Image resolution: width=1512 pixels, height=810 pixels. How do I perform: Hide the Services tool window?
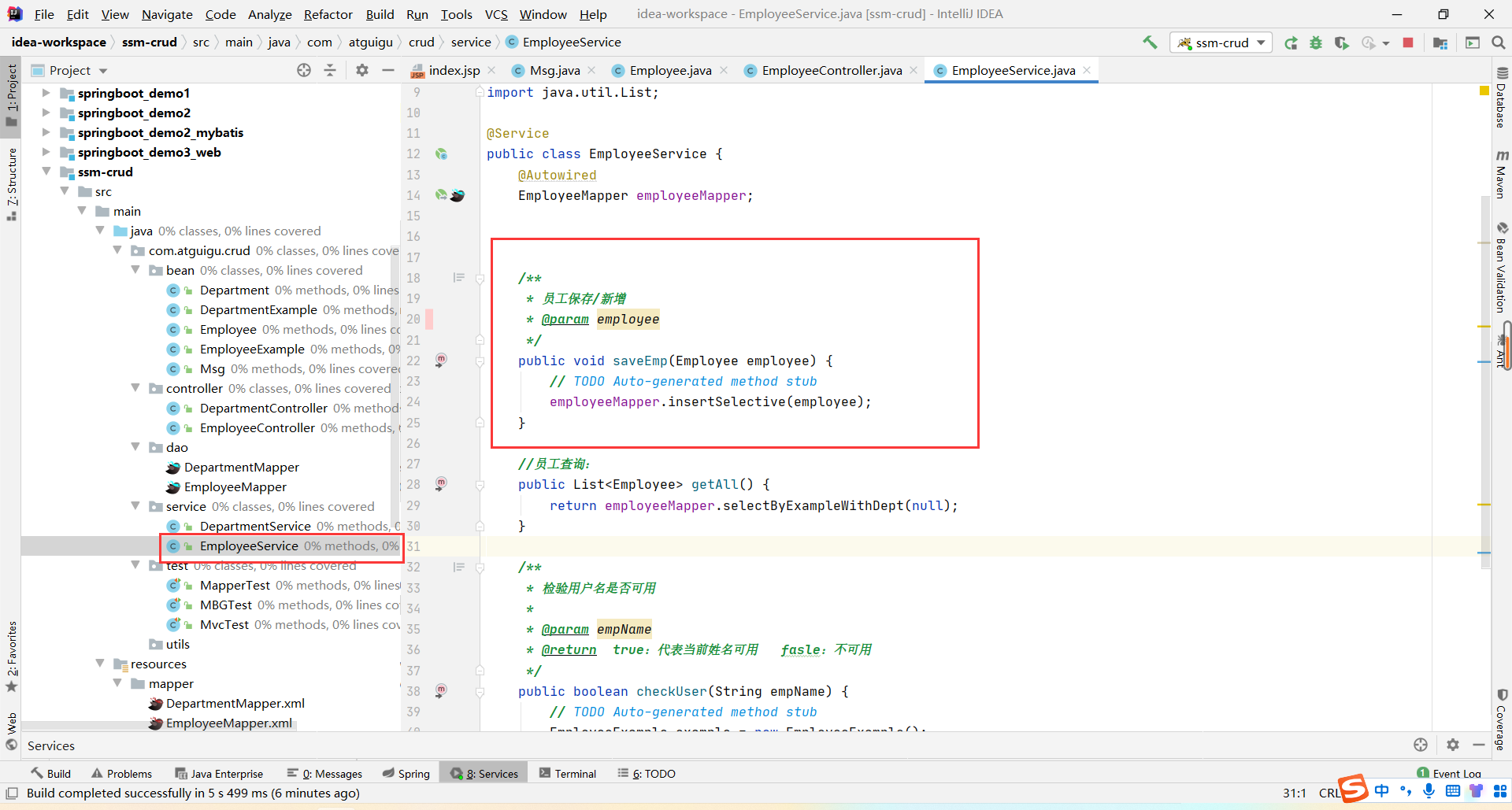coord(1479,745)
